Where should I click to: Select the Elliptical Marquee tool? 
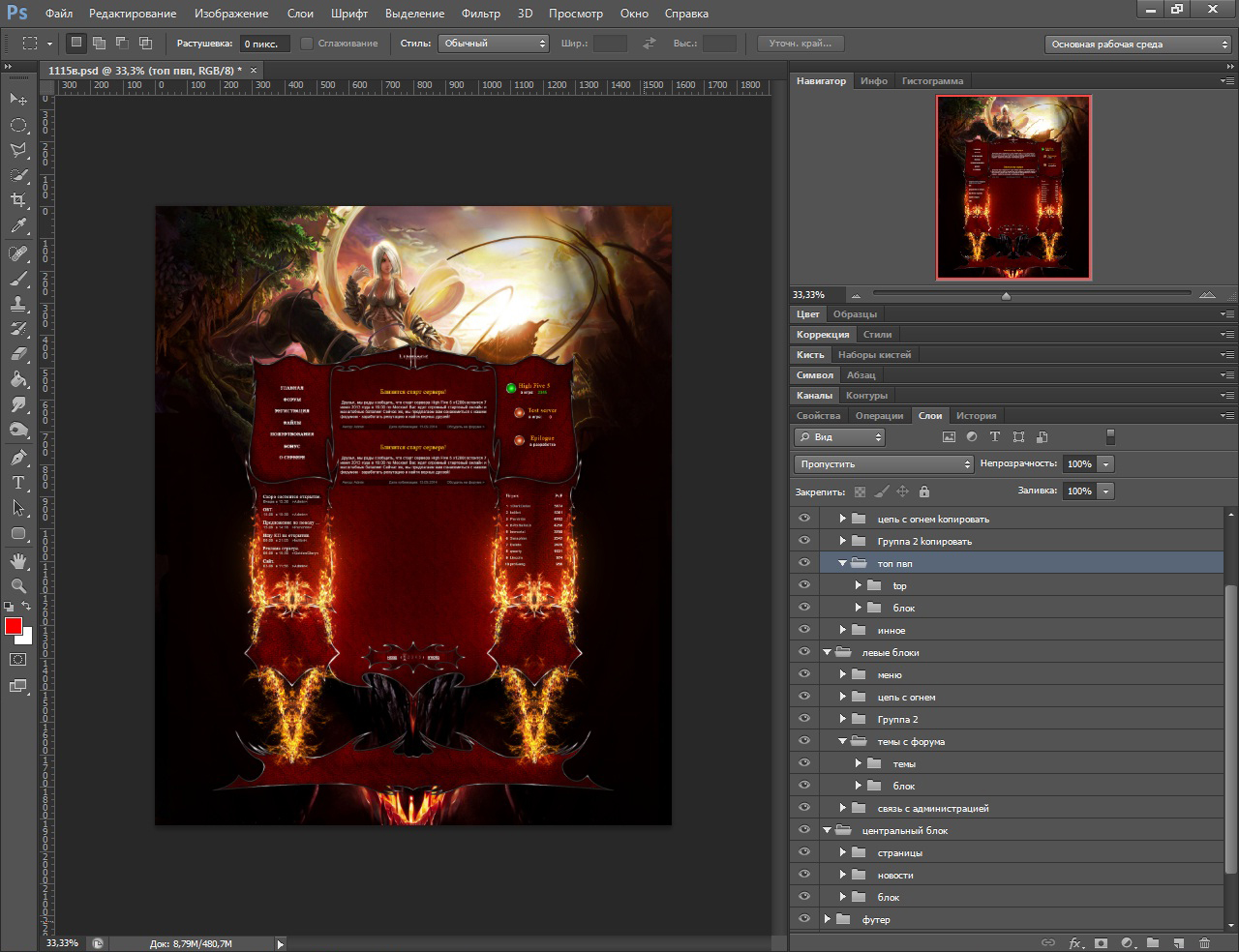click(18, 125)
